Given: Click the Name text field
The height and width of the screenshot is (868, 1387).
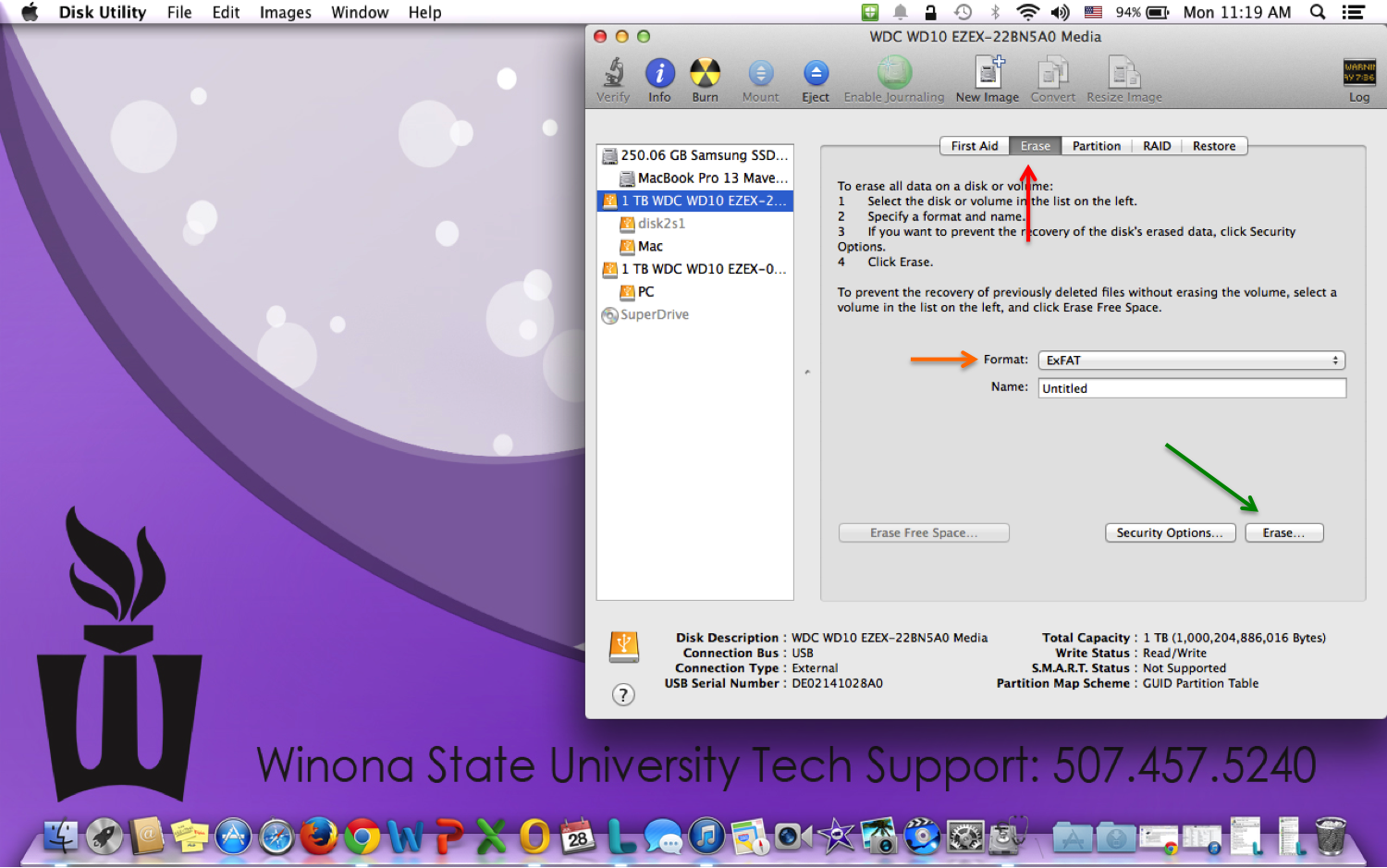Looking at the screenshot, I should 1191,388.
